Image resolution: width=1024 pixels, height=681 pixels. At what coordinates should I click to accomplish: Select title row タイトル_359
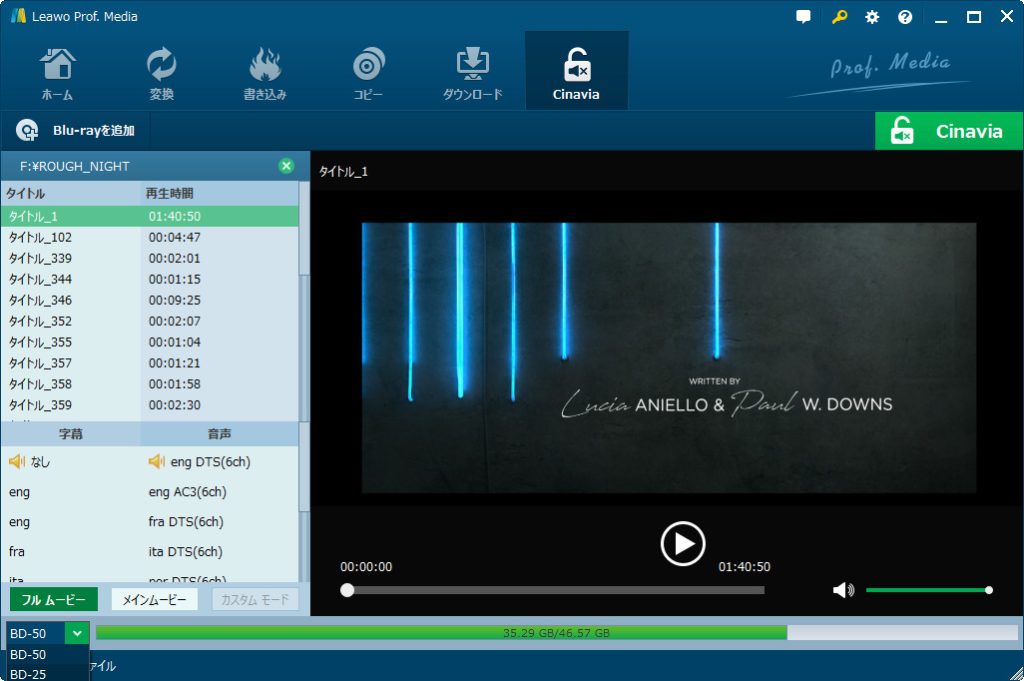click(150, 404)
